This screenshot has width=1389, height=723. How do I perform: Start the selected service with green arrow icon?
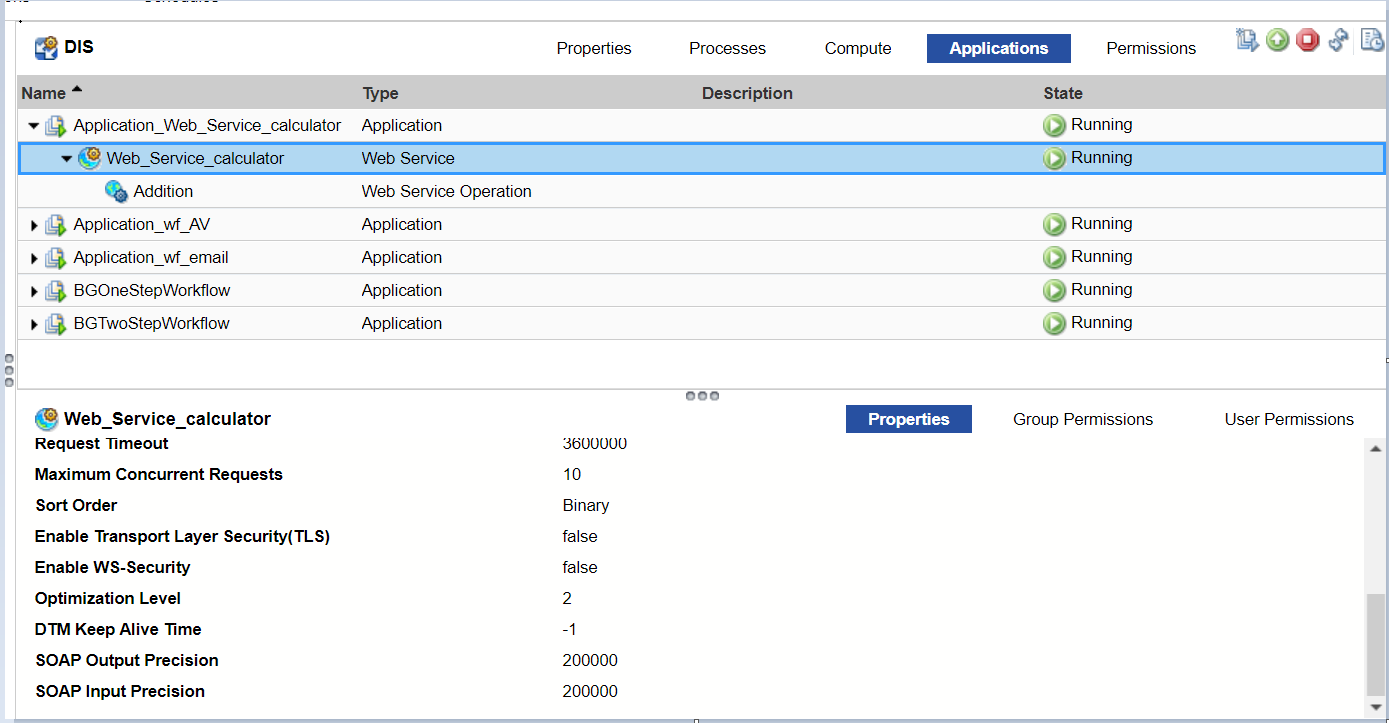1277,40
